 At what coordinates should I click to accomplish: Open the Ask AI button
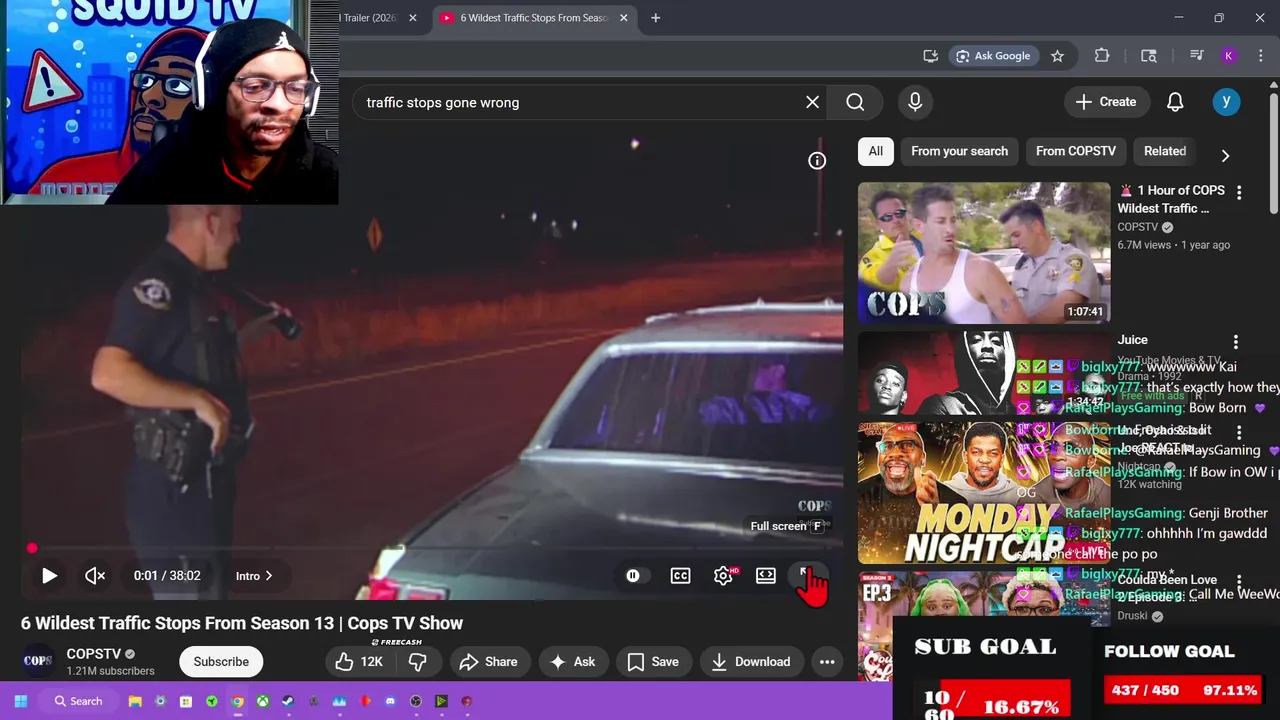pyautogui.click(x=572, y=662)
